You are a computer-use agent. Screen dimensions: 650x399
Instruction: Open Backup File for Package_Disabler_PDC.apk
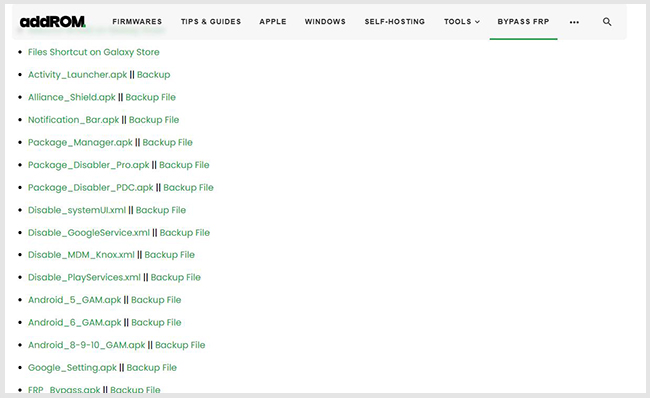(188, 188)
